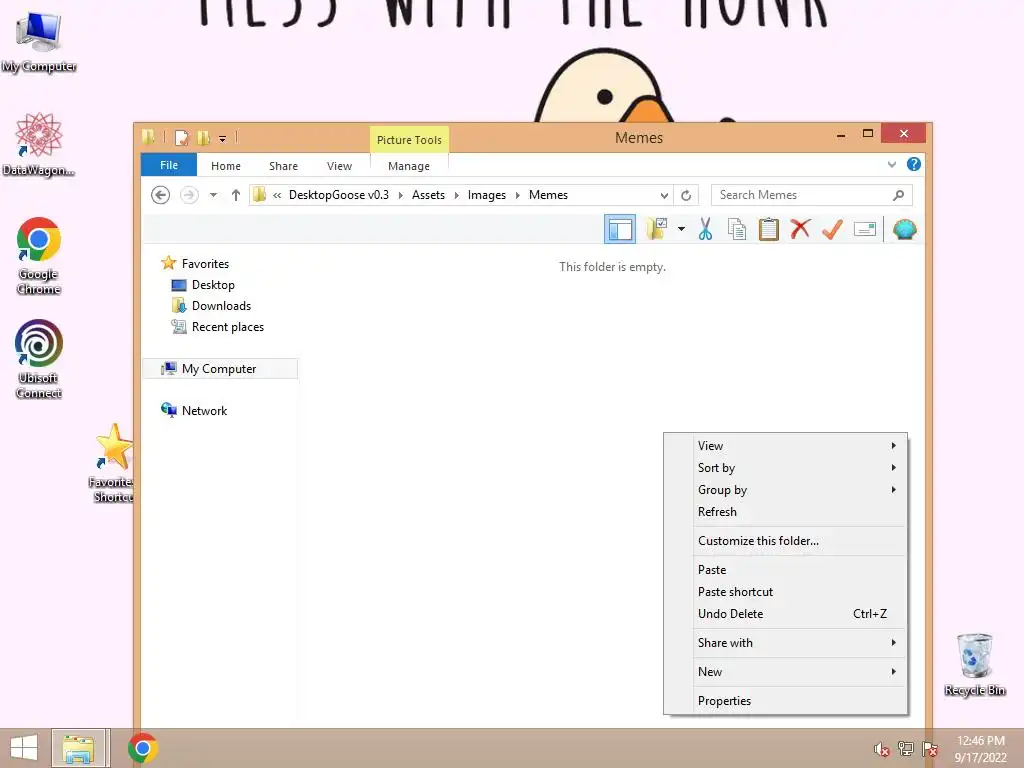
Task: Click the Images breadcrumb segment
Action: 487,195
